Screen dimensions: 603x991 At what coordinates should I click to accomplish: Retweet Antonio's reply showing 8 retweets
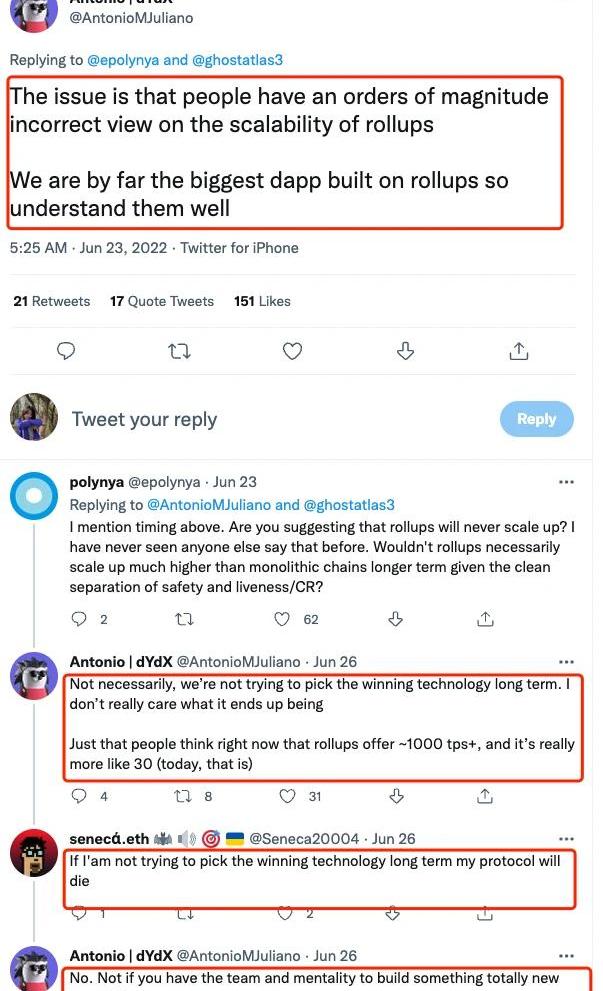183,796
